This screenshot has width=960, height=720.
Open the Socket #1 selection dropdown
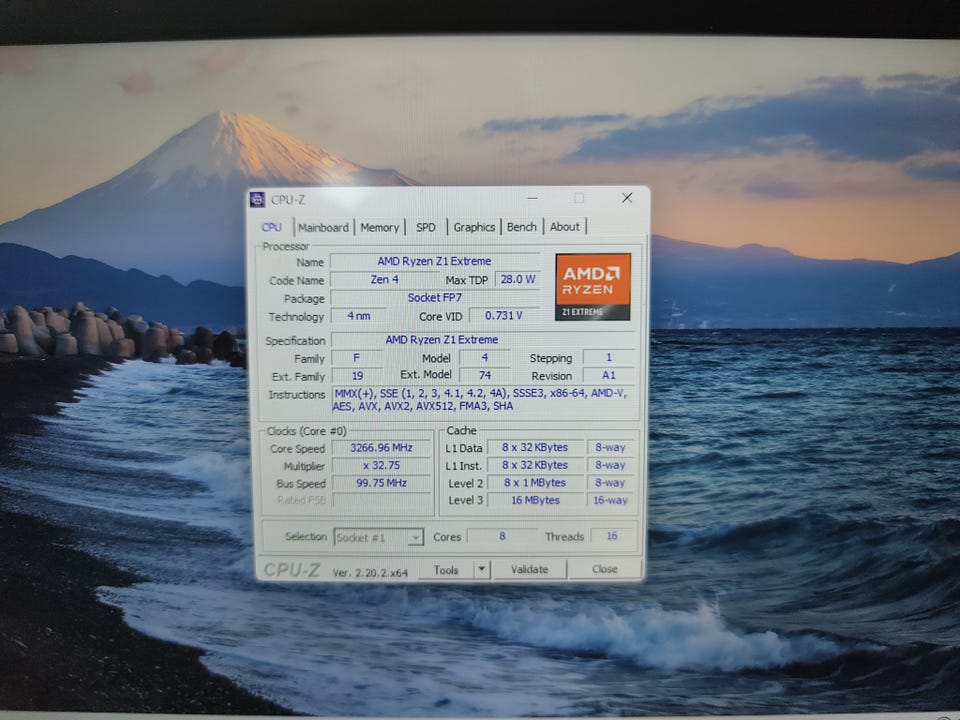(378, 538)
